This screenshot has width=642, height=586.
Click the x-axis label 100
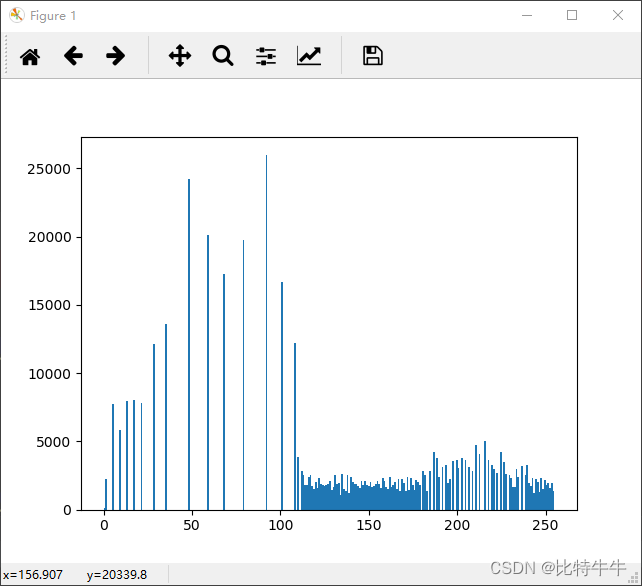coord(280,525)
